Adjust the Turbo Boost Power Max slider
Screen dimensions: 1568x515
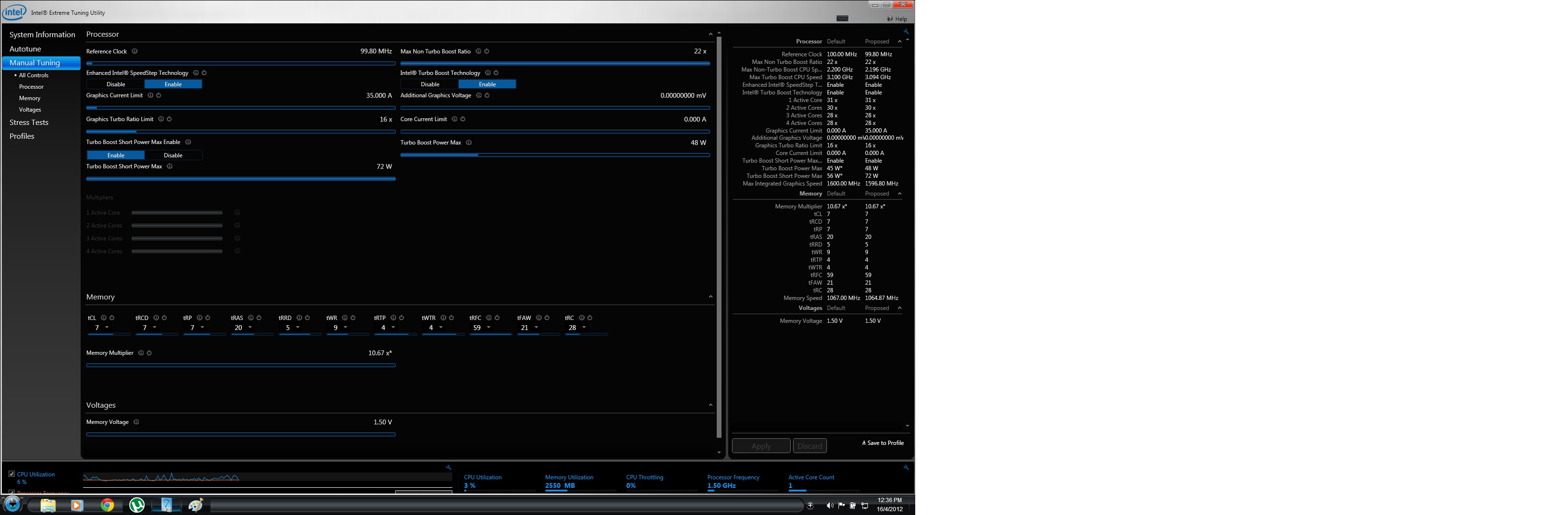point(555,155)
